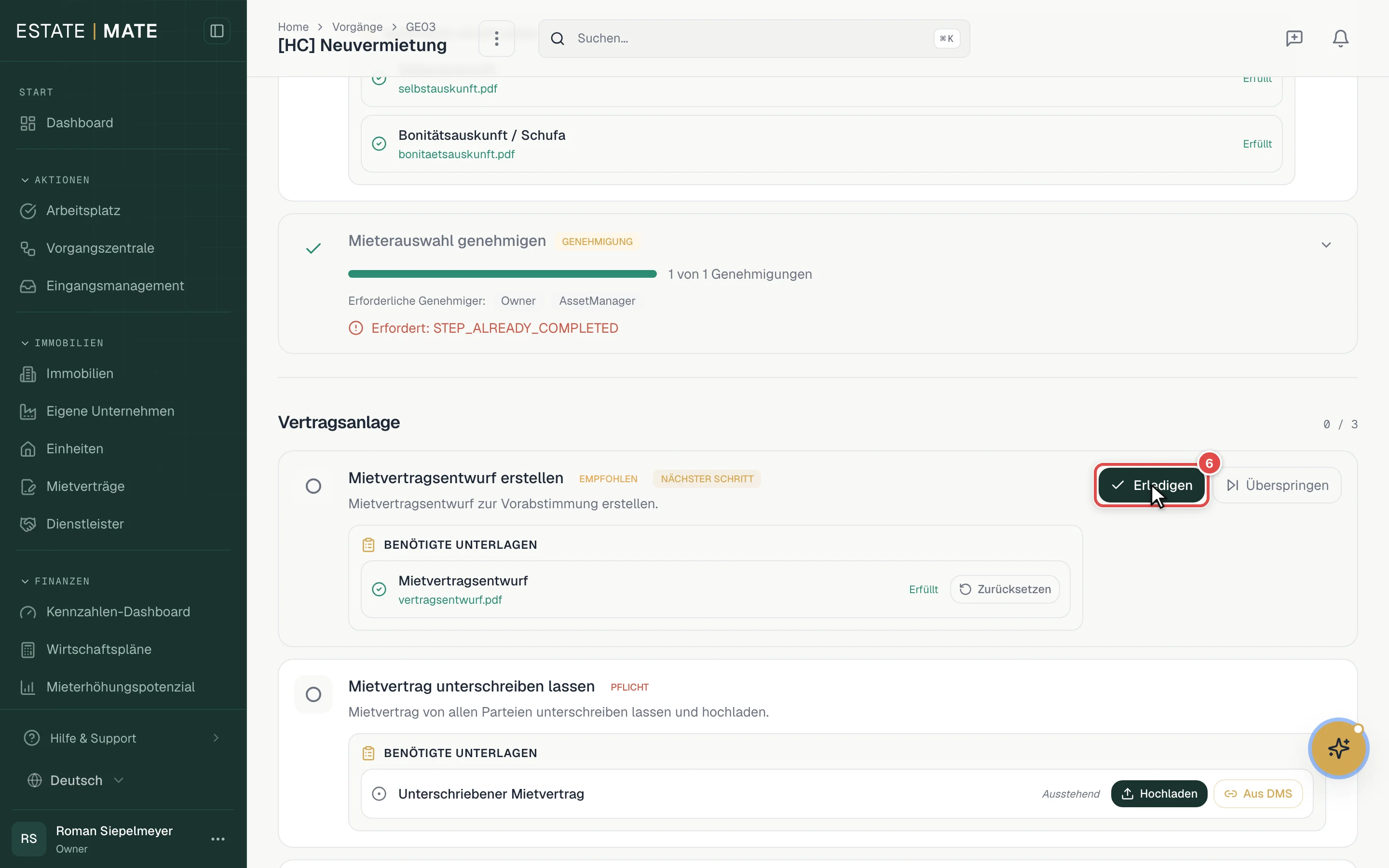1389x868 pixels.
Task: Focus the Suchen search field
Action: coord(754,39)
